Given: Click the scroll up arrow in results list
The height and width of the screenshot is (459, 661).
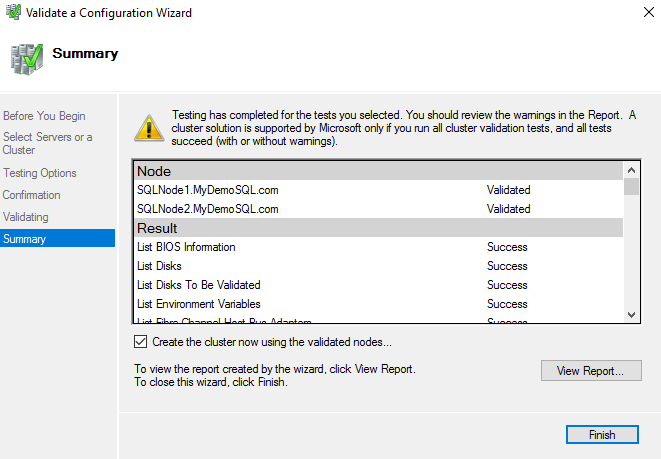Looking at the screenshot, I should pyautogui.click(x=631, y=170).
